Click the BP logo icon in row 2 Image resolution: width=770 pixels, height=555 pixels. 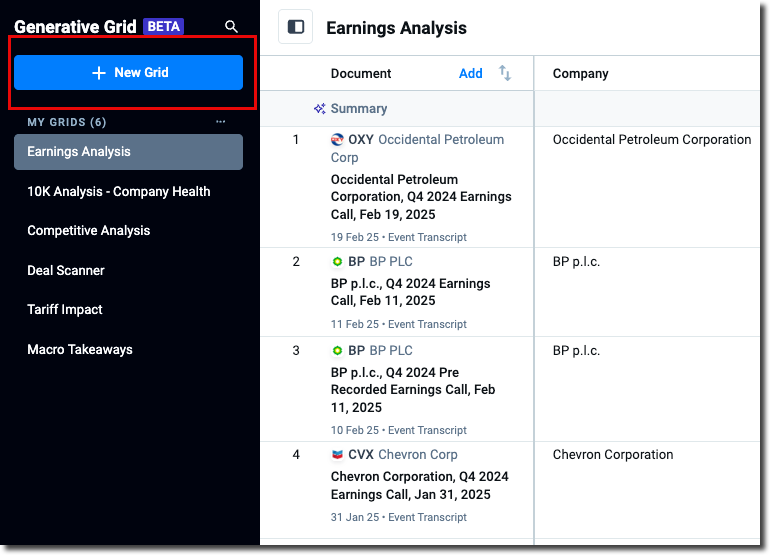click(x=338, y=262)
